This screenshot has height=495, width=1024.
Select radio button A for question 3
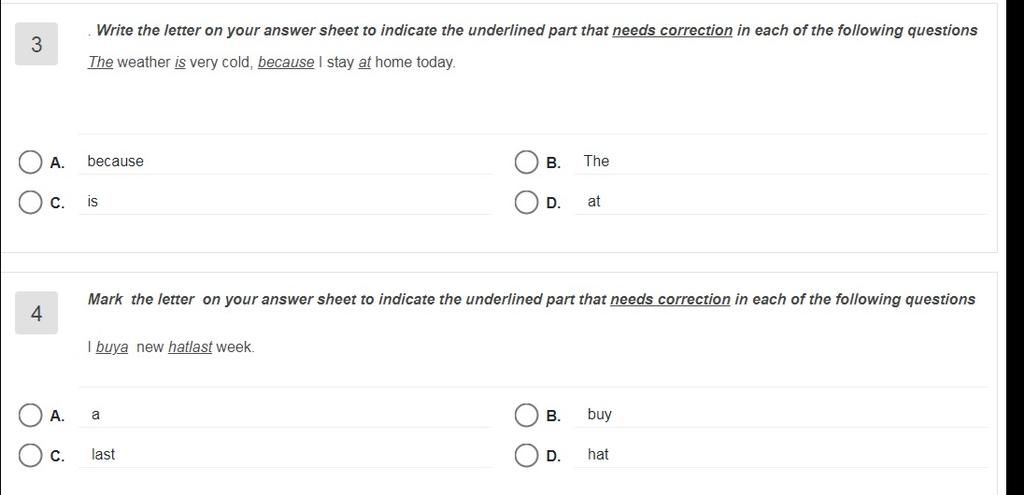[x=29, y=162]
